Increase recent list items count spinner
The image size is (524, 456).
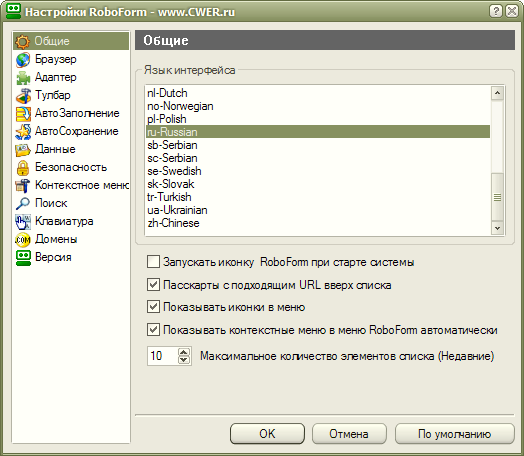[x=184, y=352]
